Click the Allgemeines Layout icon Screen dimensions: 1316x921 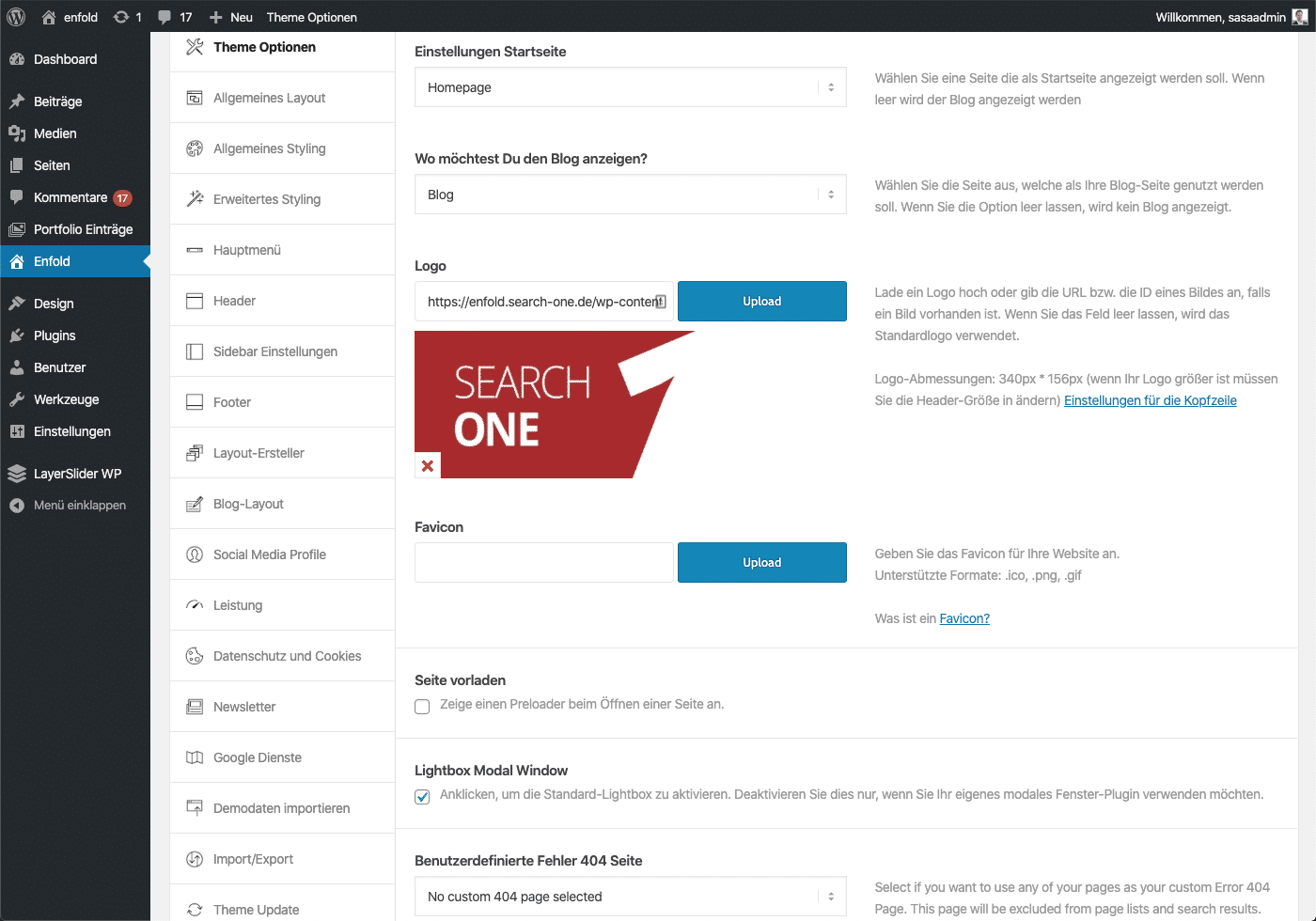click(x=195, y=98)
